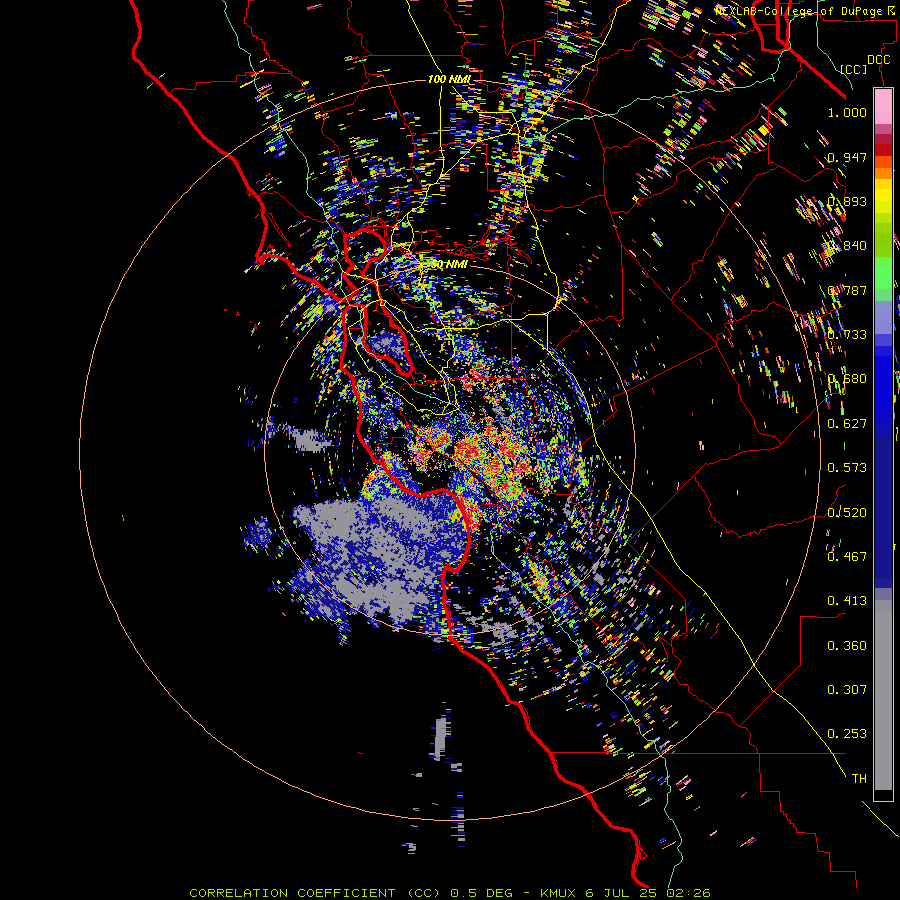Screen dimensions: 900x900
Task: Select the 0.467 legend value
Action: pos(847,557)
